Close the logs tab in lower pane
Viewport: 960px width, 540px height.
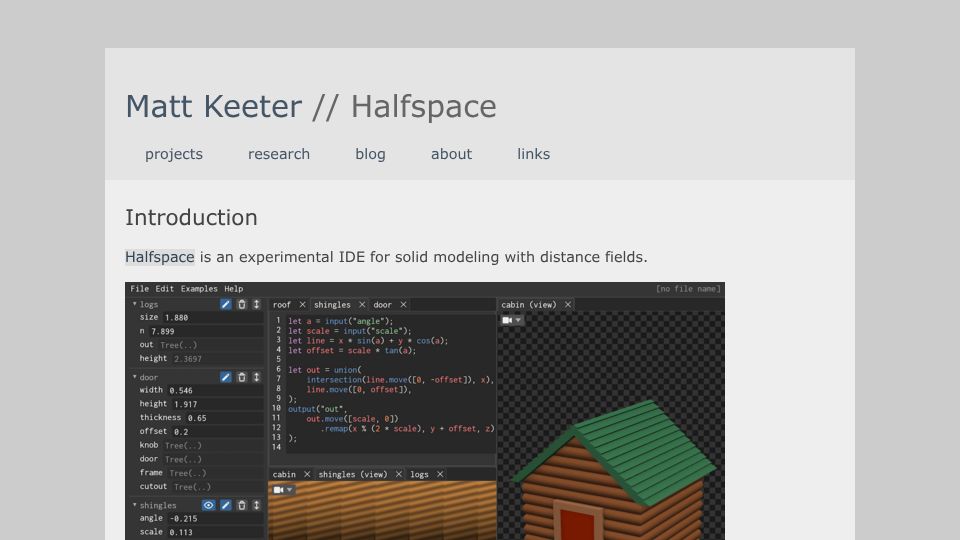tap(440, 474)
